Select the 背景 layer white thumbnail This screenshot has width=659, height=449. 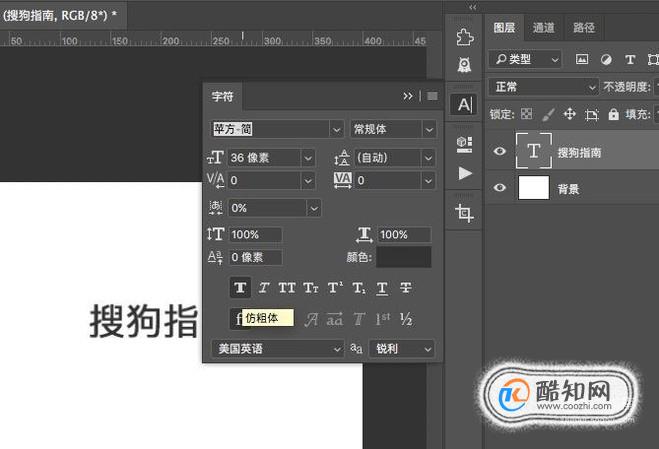click(534, 188)
